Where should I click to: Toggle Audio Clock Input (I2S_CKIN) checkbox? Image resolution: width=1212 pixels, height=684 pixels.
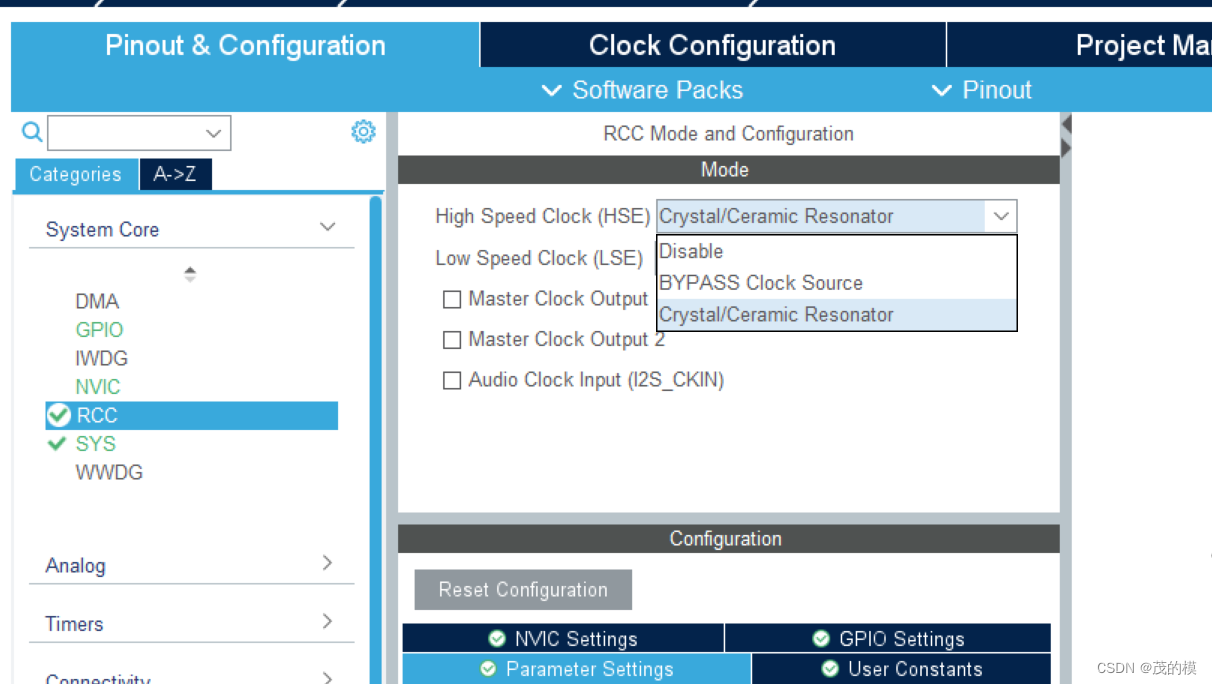click(x=452, y=380)
